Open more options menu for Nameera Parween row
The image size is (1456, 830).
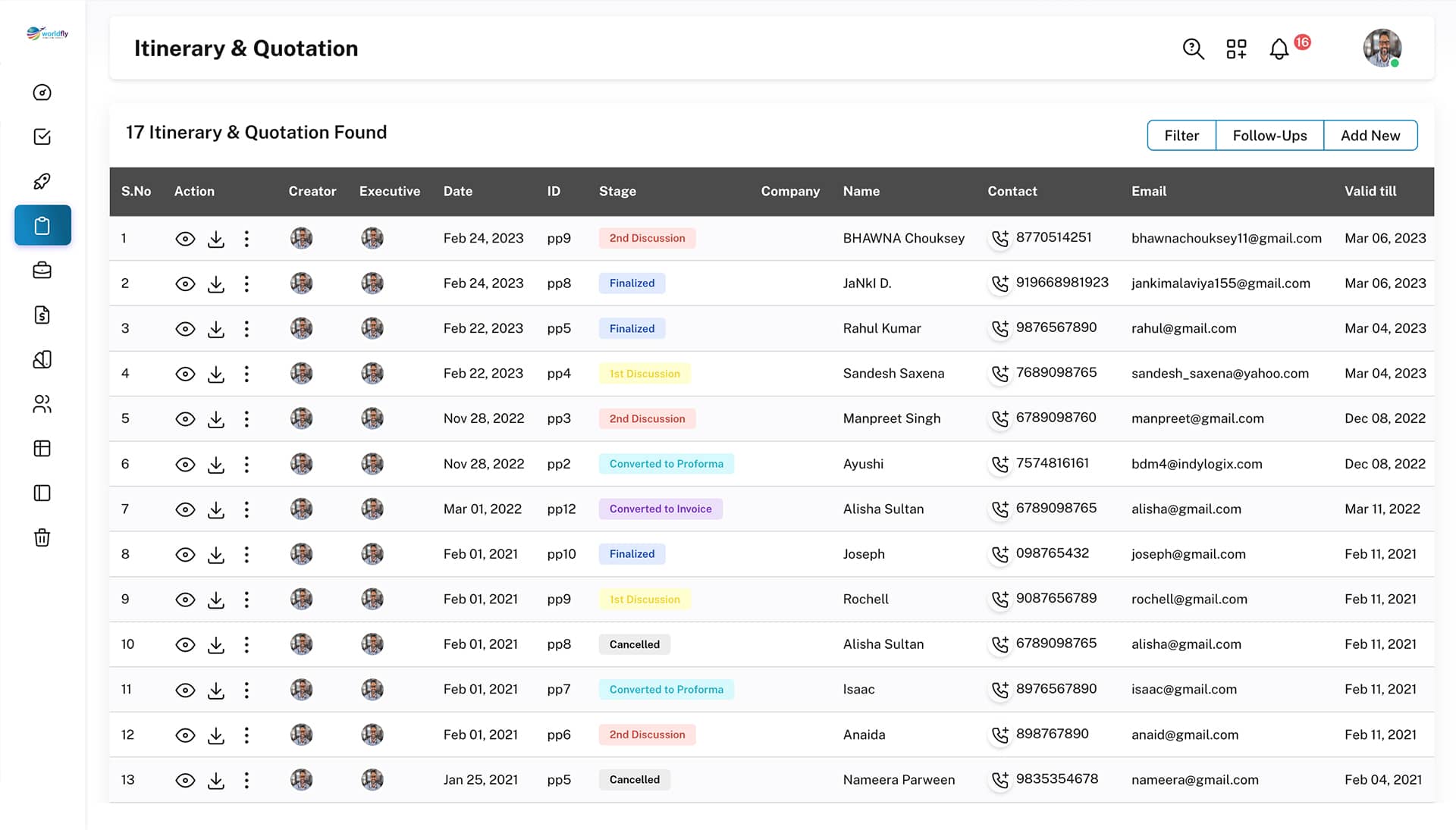point(246,781)
